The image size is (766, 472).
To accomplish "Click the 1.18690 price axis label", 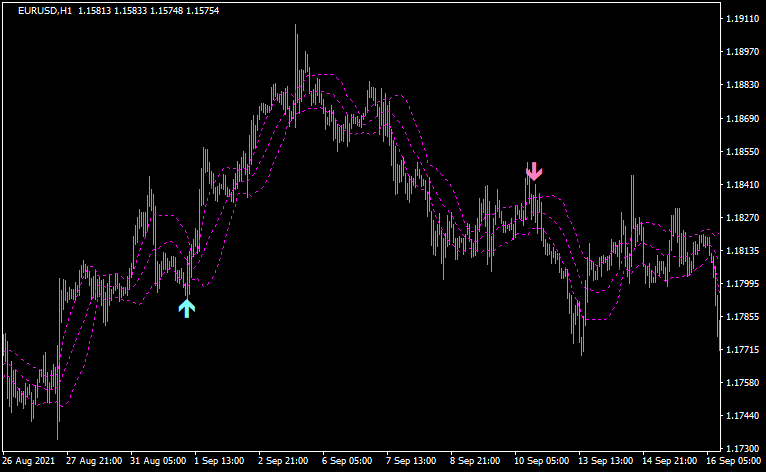I will [x=741, y=119].
